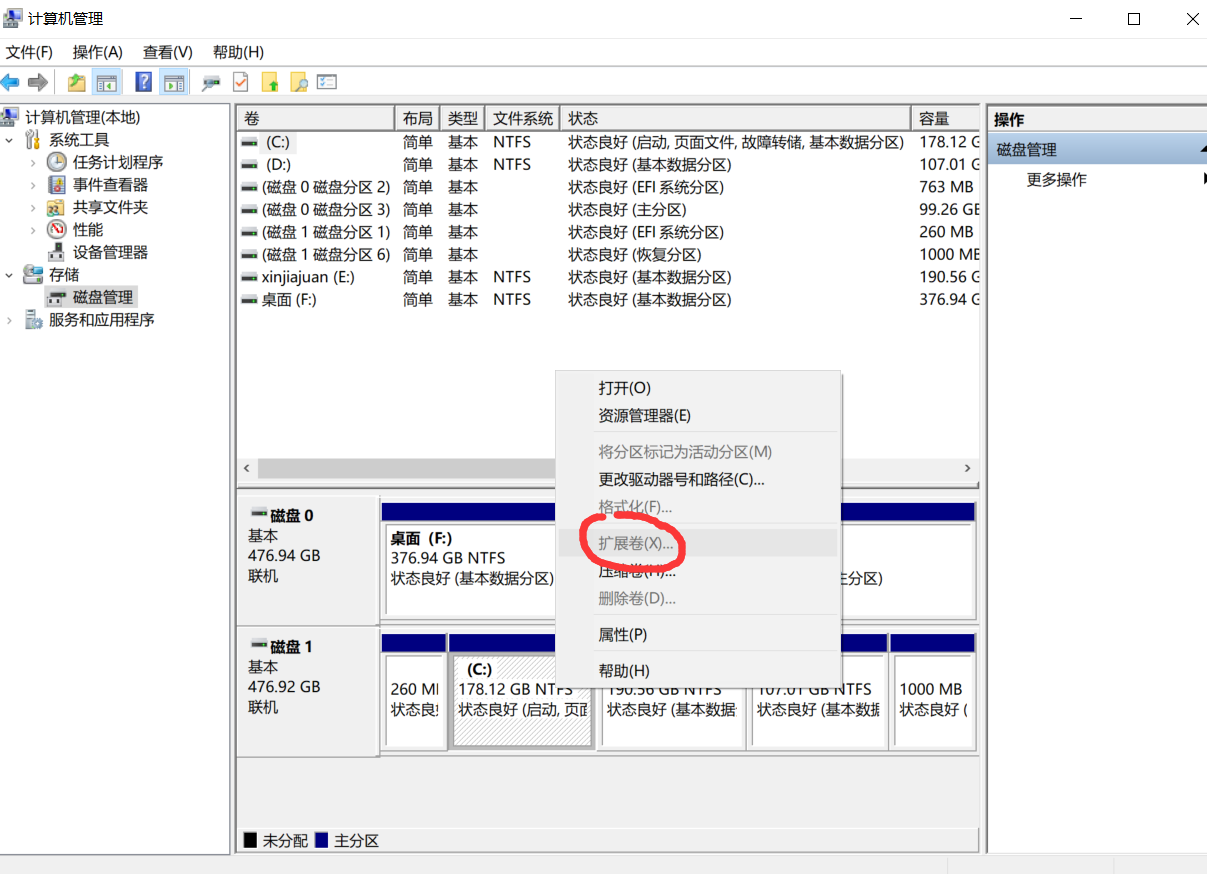Click the 设备管理器 device icon
Image resolution: width=1207 pixels, height=874 pixels.
[x=57, y=252]
